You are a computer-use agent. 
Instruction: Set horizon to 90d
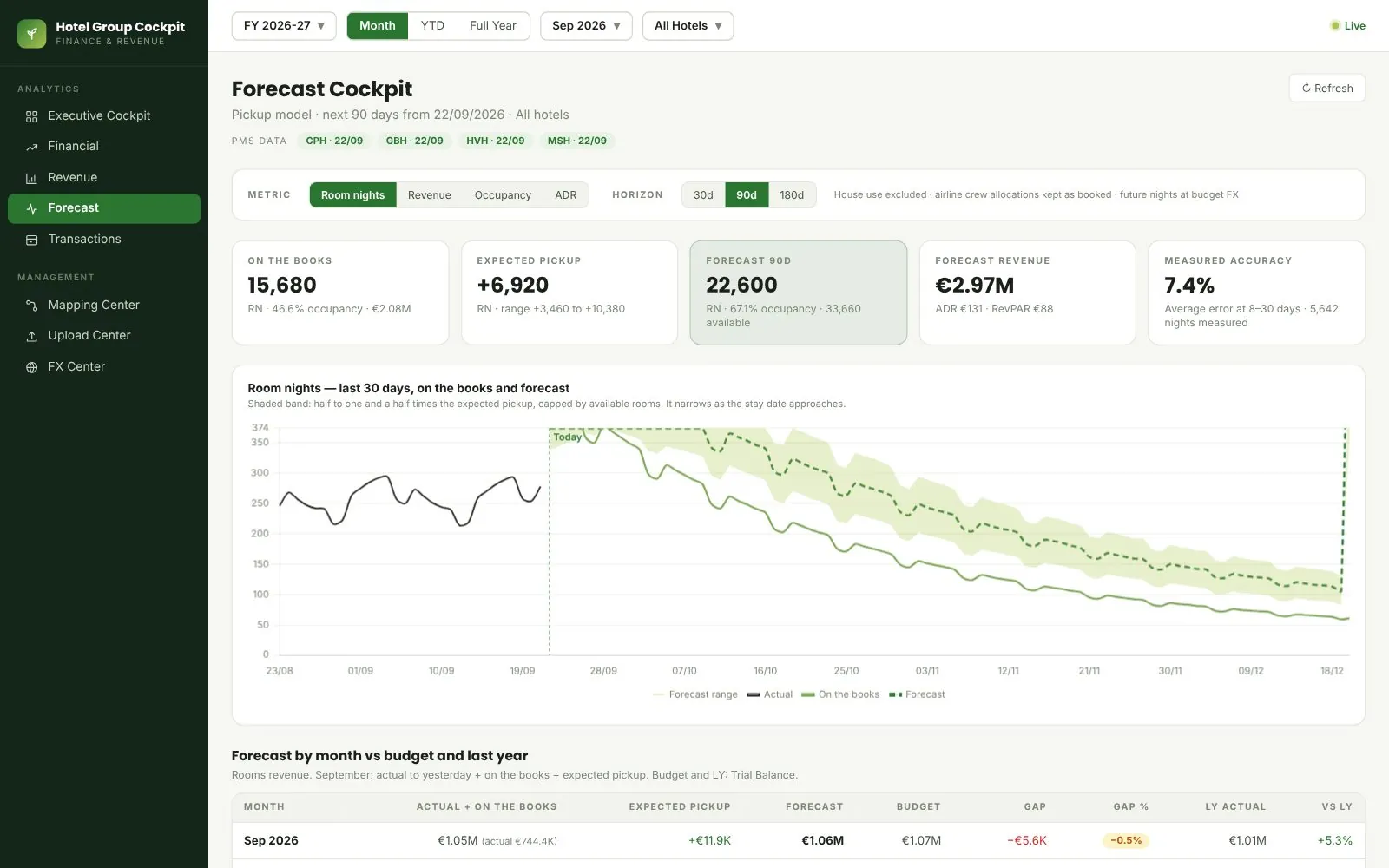747,195
